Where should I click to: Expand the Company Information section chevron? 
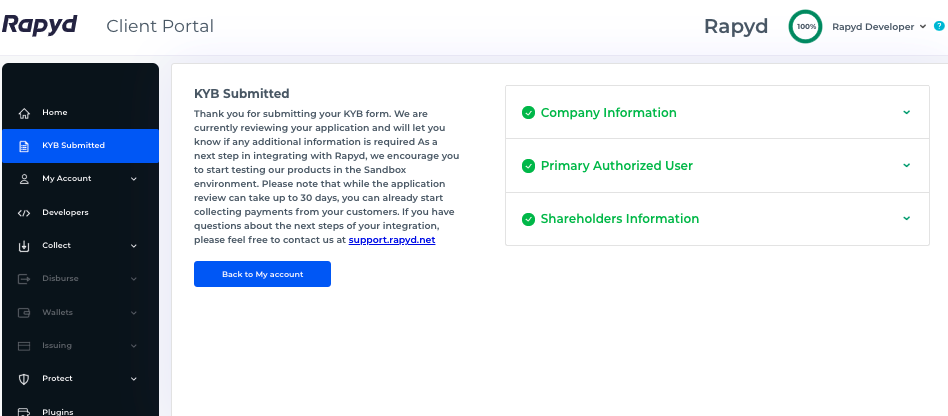[x=906, y=112]
